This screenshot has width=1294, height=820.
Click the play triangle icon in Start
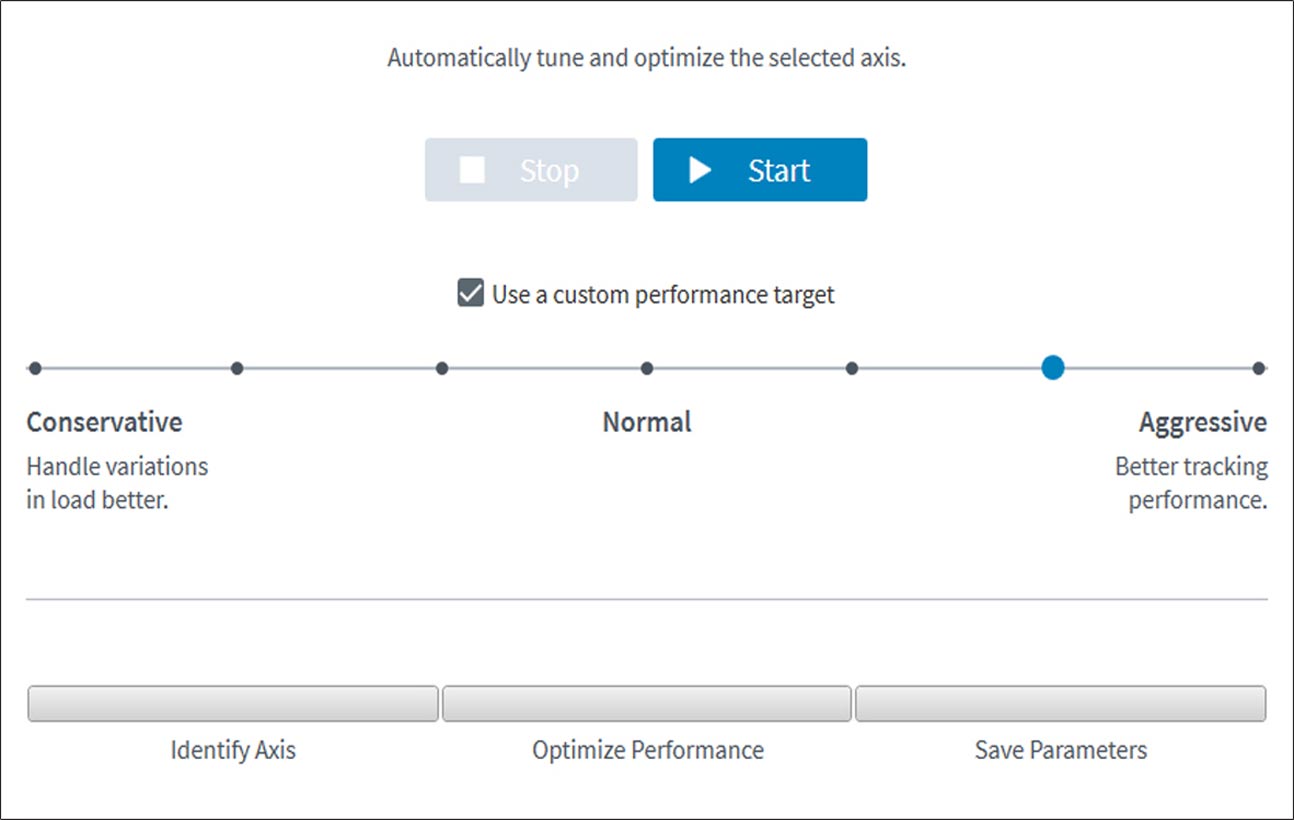click(x=700, y=170)
